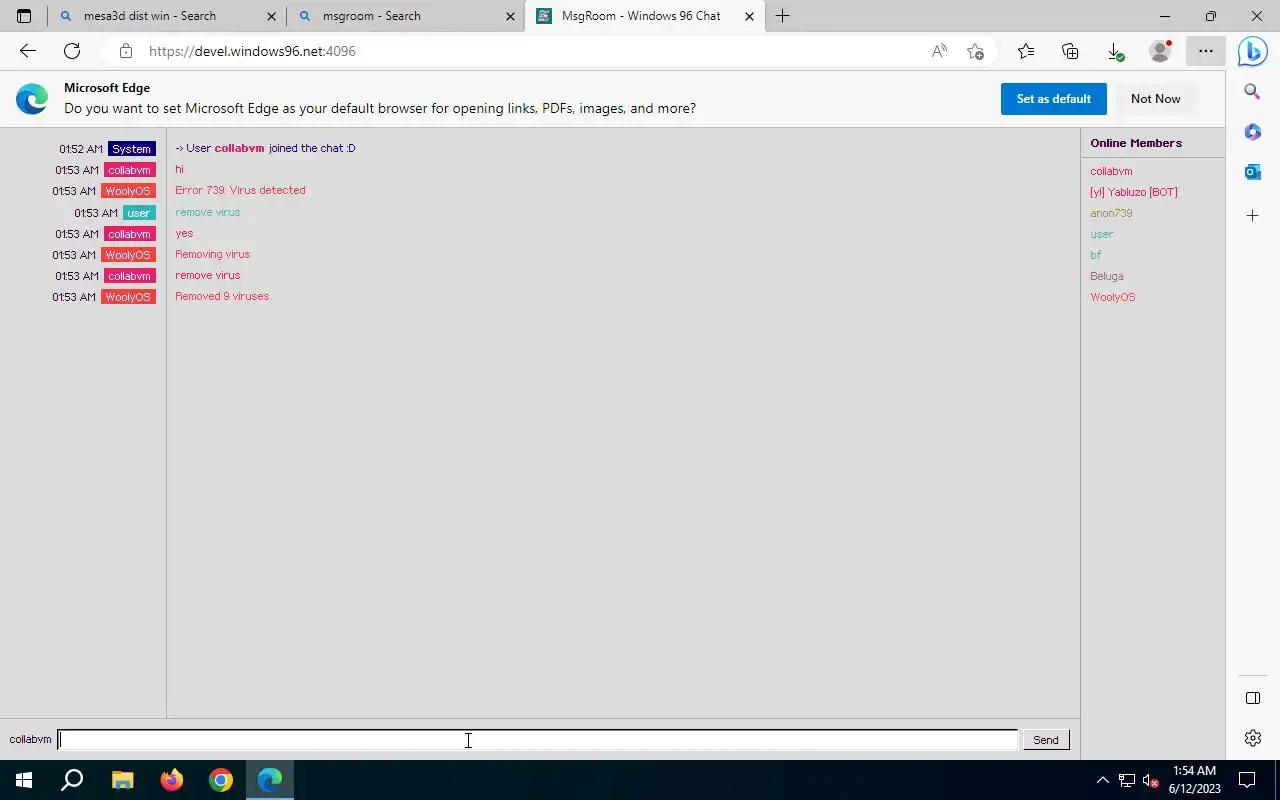
Task: Select Yabluzo [BOT] in member list
Action: click(x=1134, y=192)
